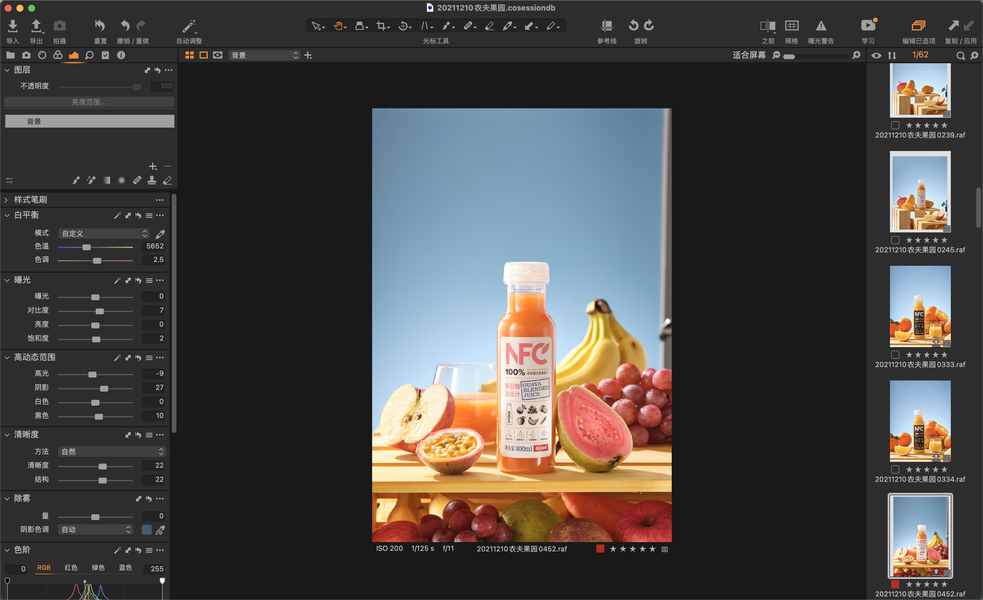This screenshot has width=983, height=600.
Task: Select the Erase Mask tool in Layers
Action: point(167,181)
